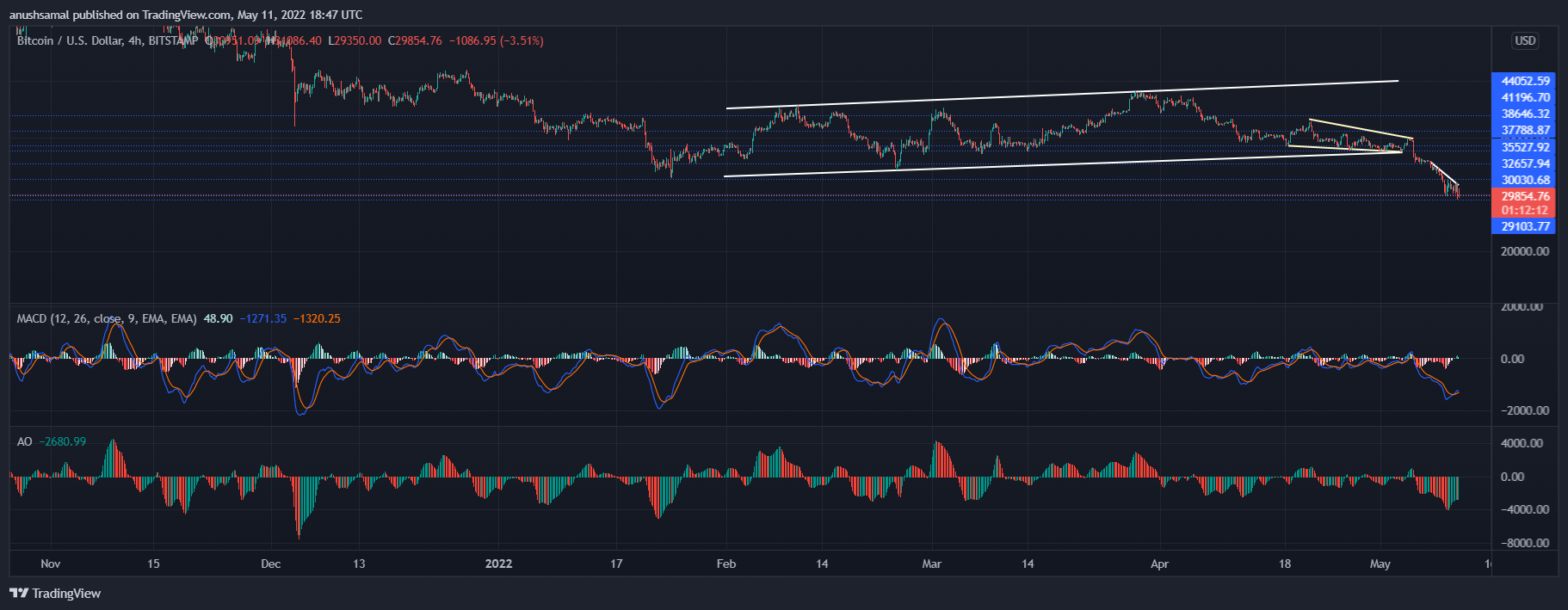Click the Mar label on time axis
Screen dimensions: 1568x610
coord(931,564)
